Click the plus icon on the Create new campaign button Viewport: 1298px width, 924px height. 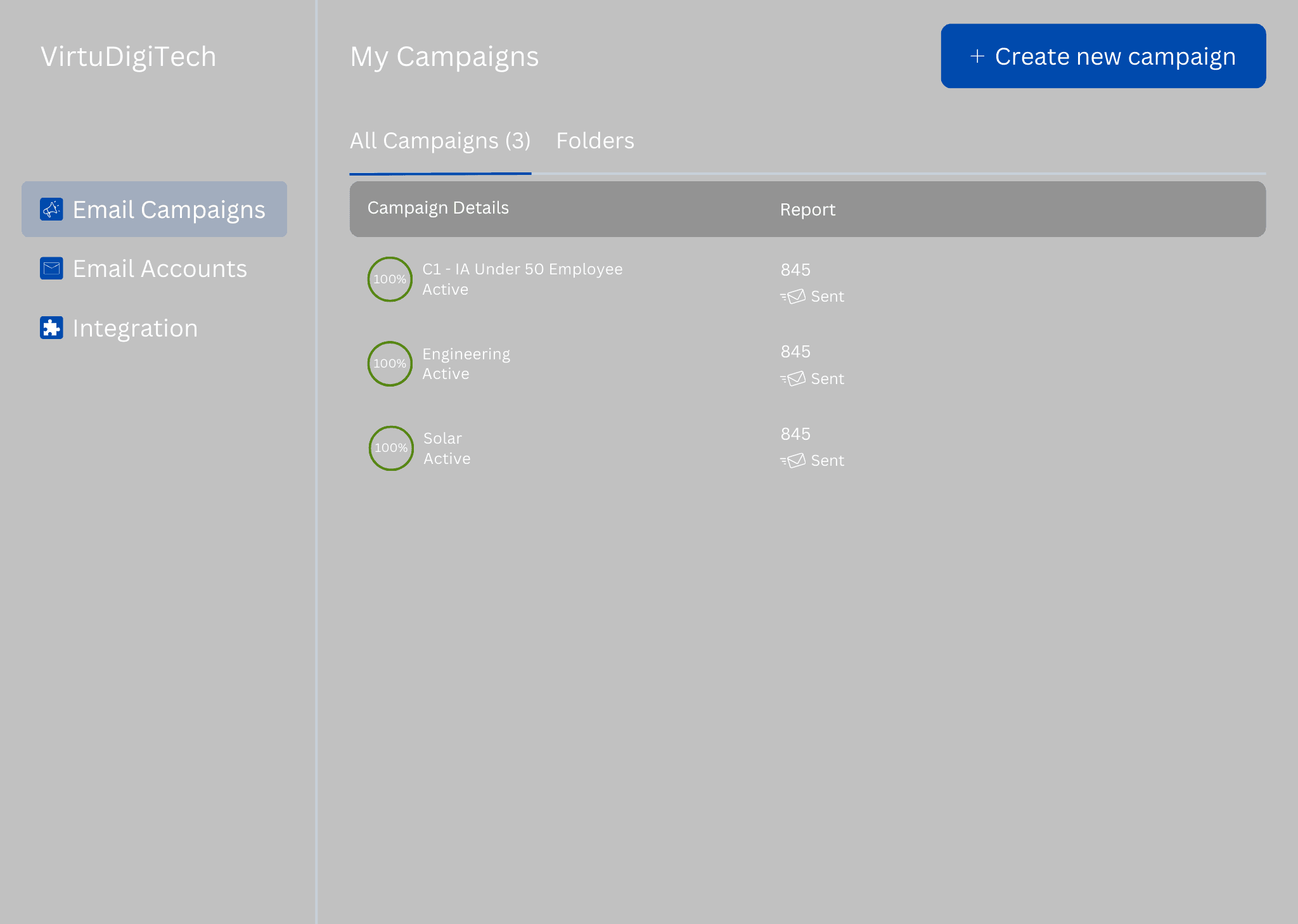click(977, 56)
